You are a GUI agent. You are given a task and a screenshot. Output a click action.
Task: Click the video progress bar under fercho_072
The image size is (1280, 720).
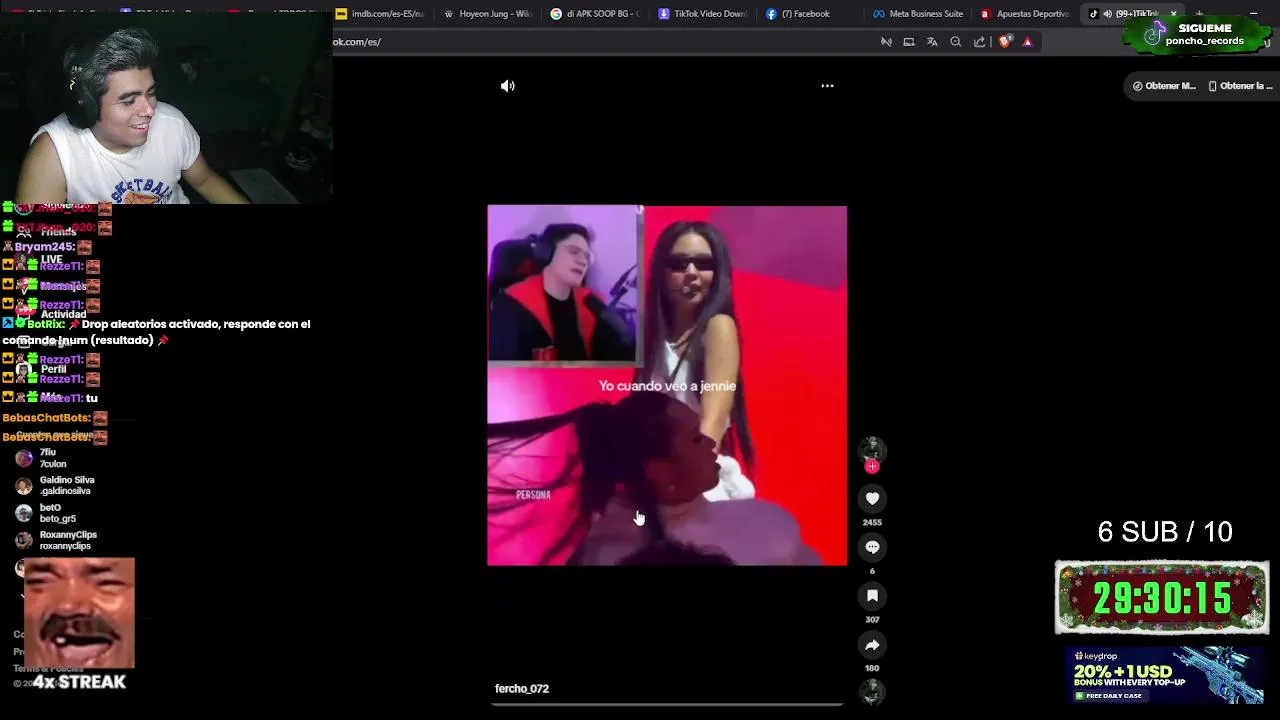[667, 704]
